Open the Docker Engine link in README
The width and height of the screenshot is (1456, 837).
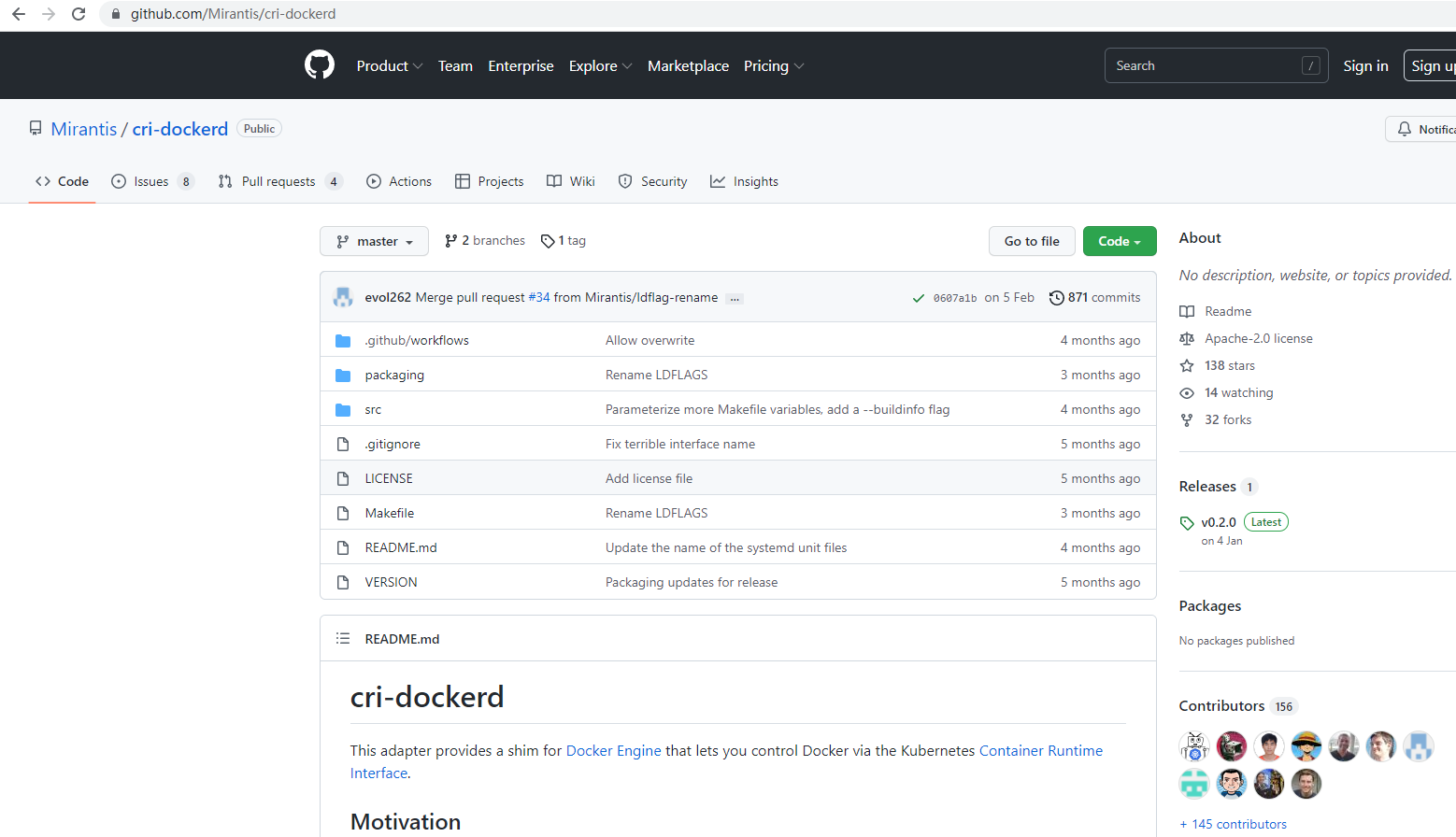point(614,751)
